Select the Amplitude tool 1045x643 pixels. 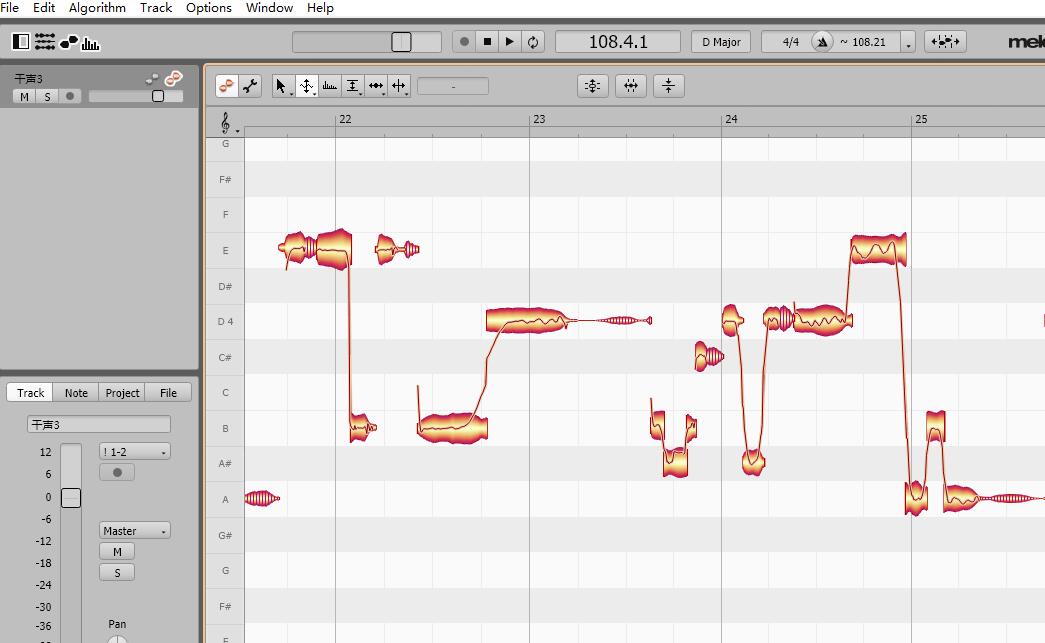point(353,86)
